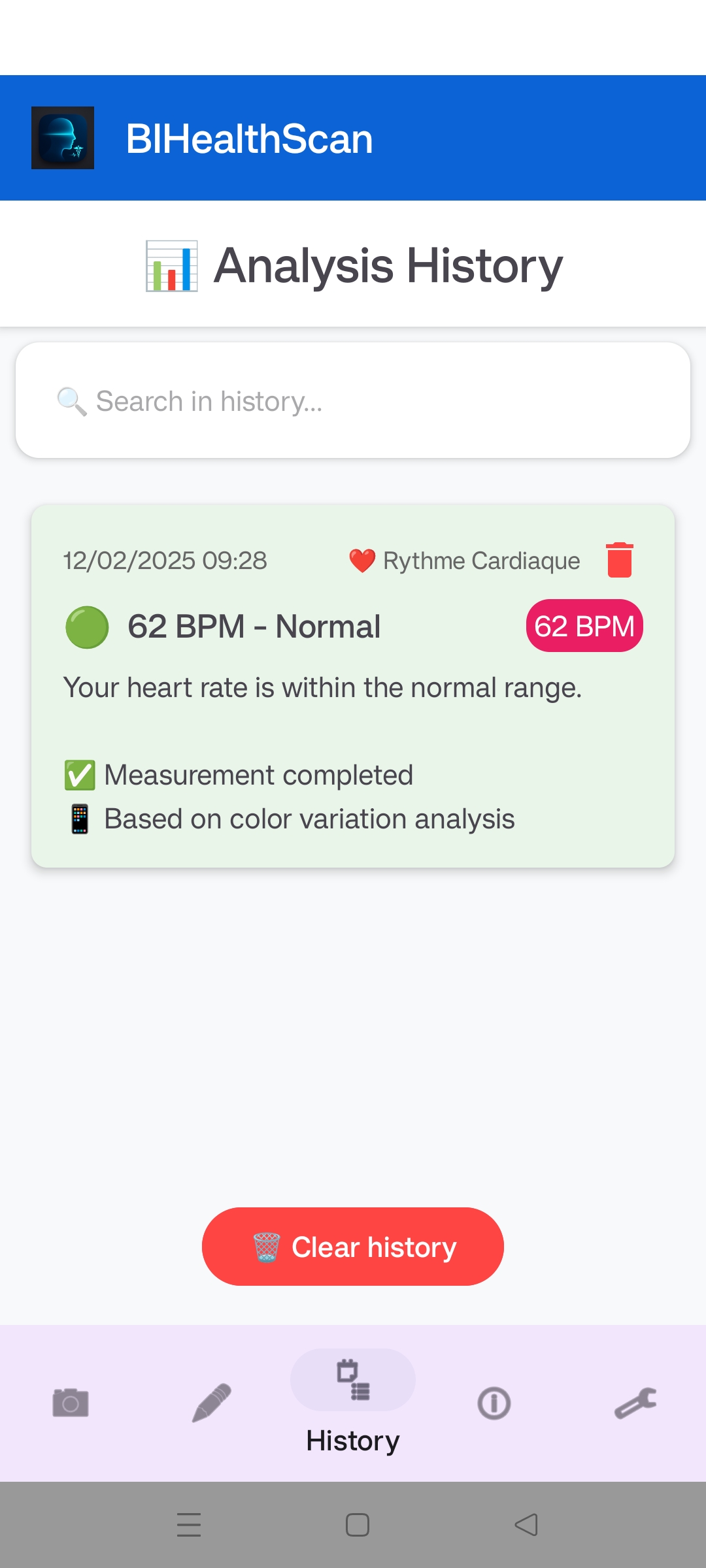
Task: Tap the BIHealthScan app logo
Action: coord(63,138)
